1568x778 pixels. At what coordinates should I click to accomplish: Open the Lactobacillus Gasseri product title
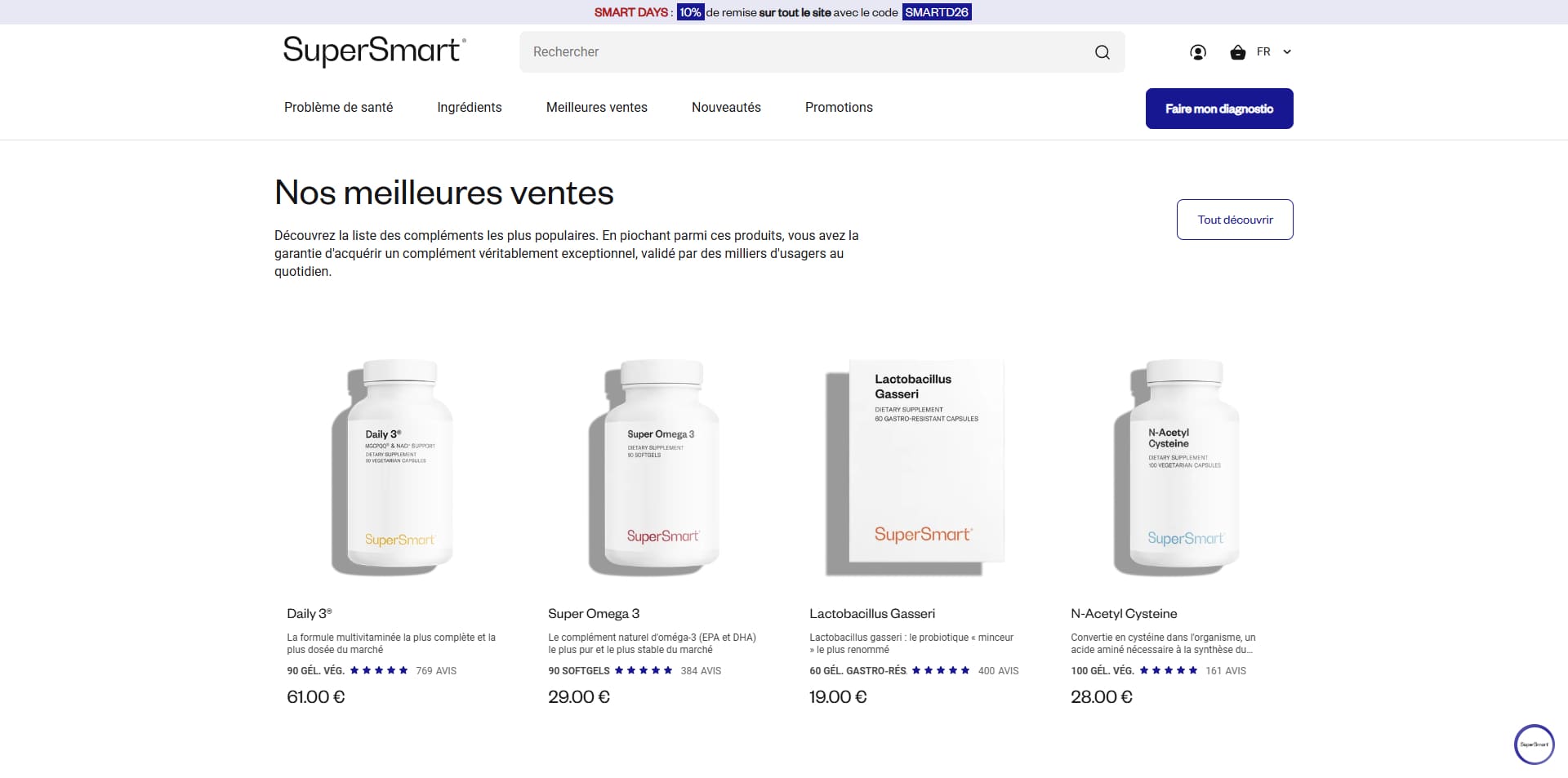(872, 614)
